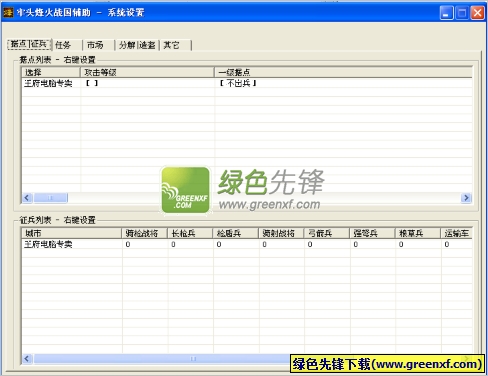This screenshot has height=376, width=488.
Task: Minimize the 系统设置 window
Action: (x=446, y=13)
